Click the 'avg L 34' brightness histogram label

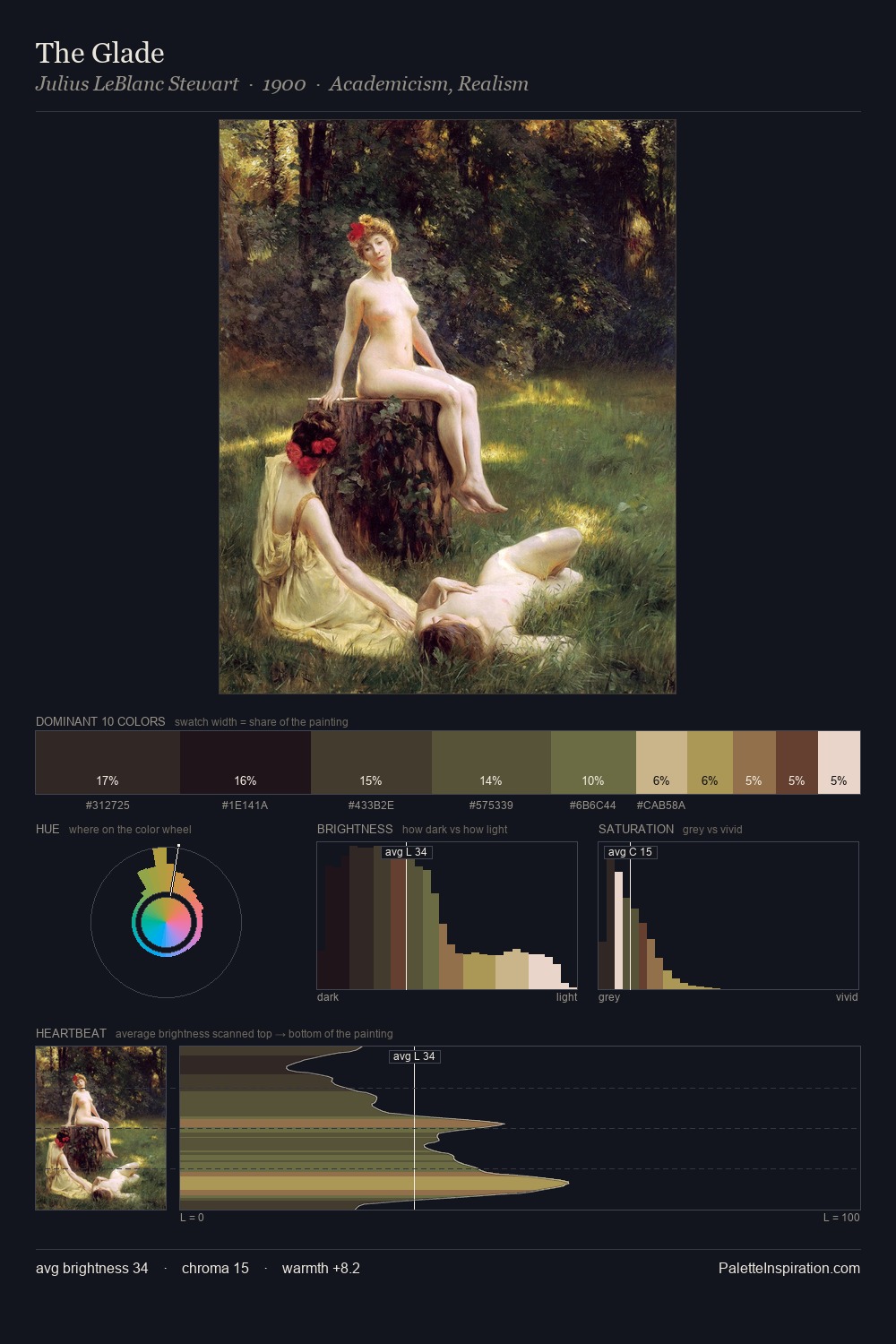pyautogui.click(x=407, y=852)
